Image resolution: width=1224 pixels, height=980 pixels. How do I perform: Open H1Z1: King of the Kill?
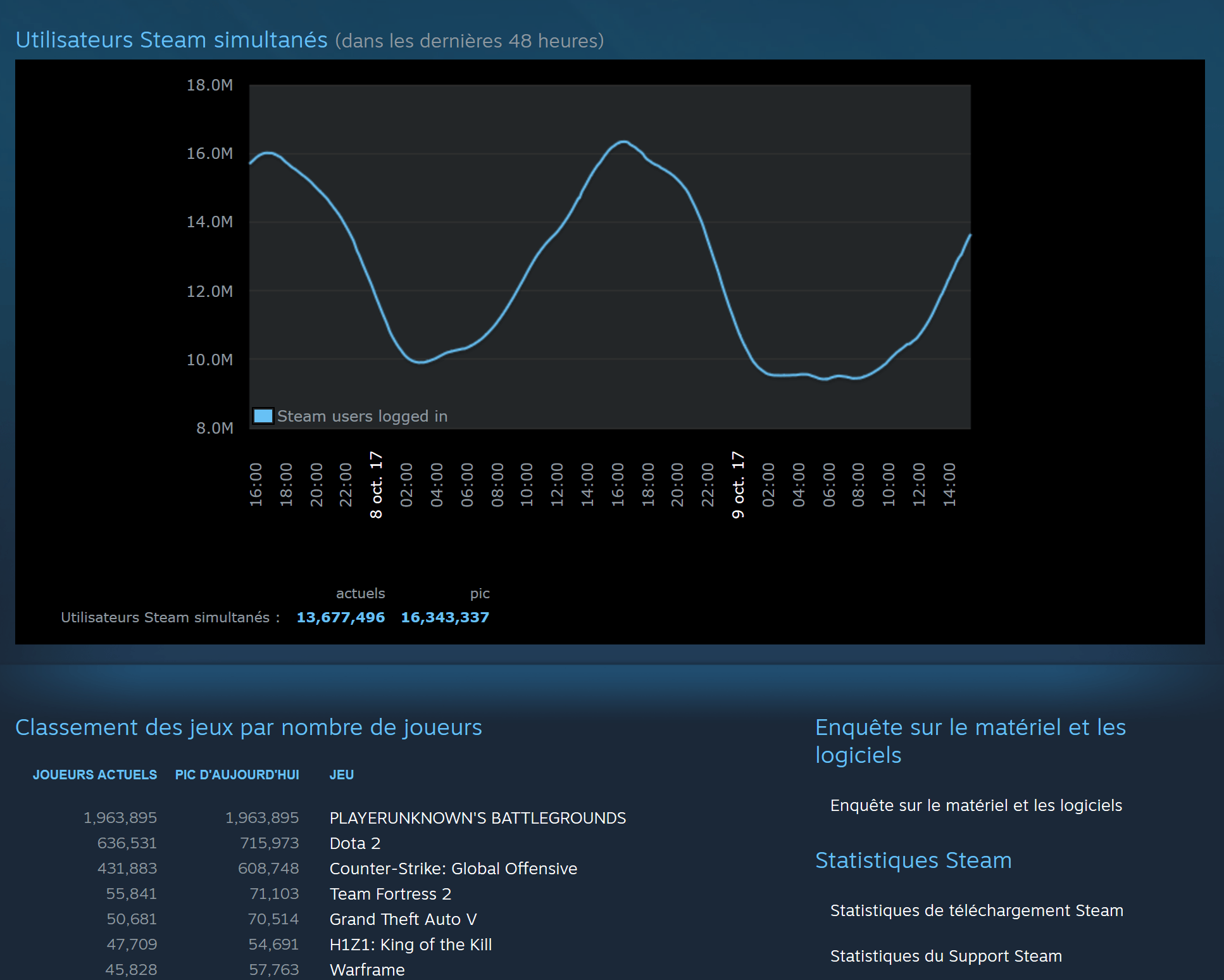[410, 945]
